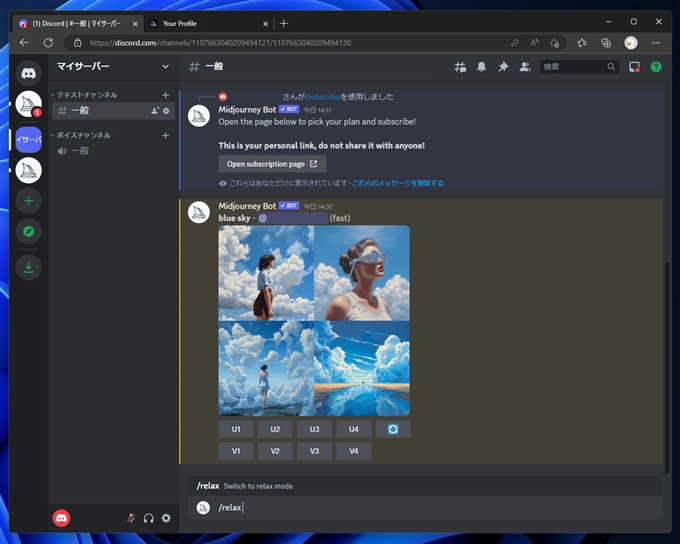Click the download apps icon in the sidebar

[x=29, y=267]
